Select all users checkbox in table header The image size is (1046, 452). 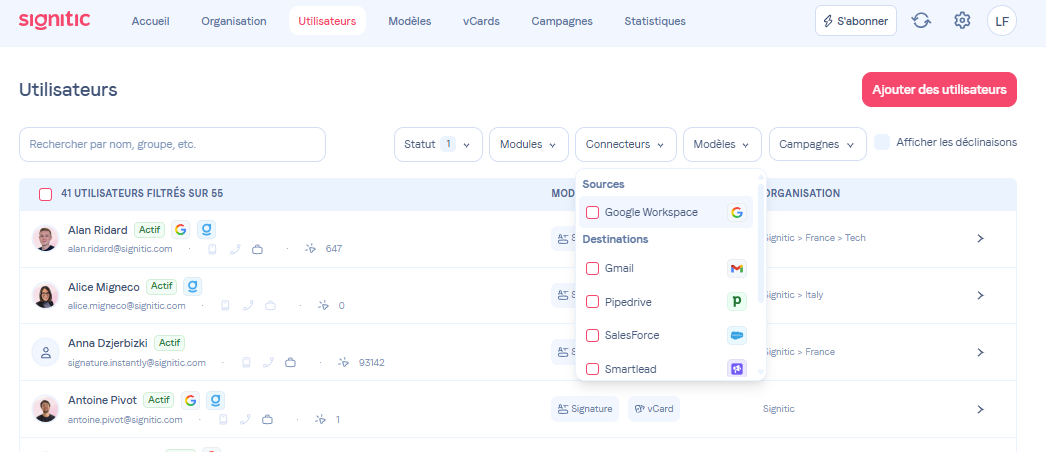[45, 194]
